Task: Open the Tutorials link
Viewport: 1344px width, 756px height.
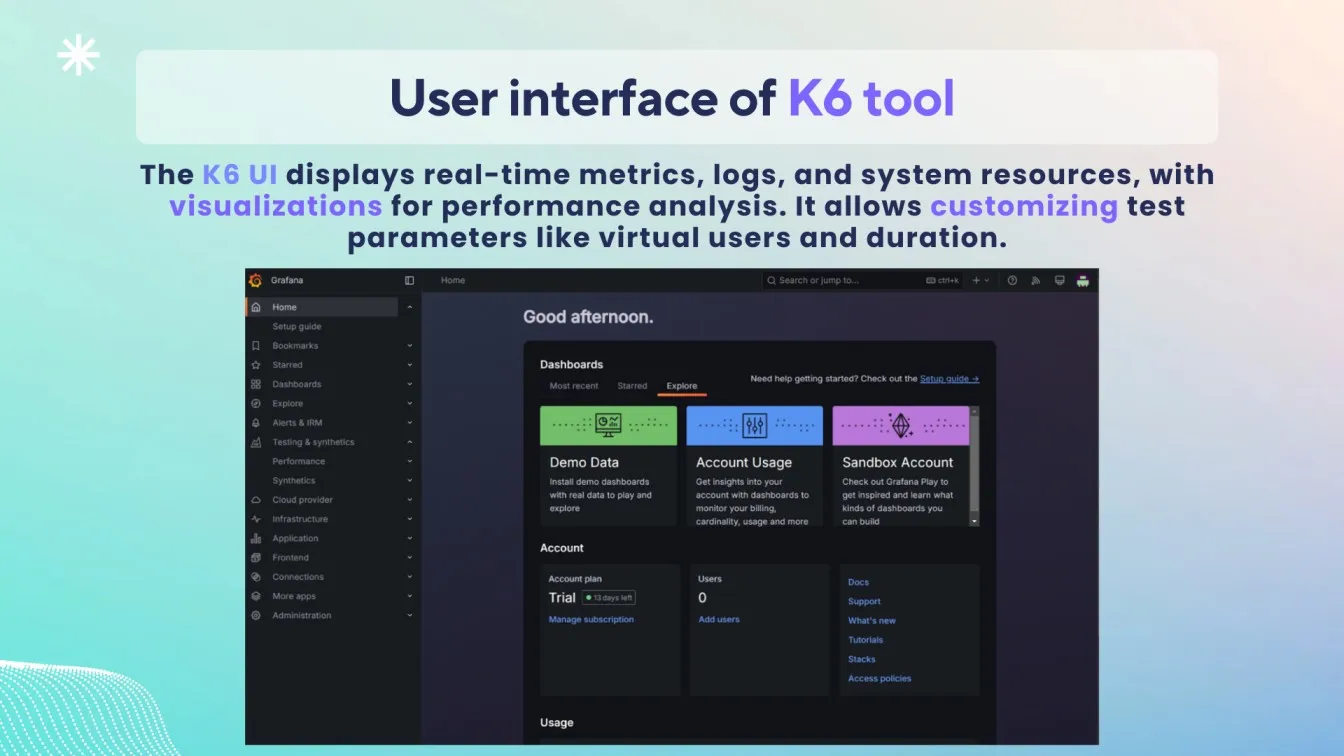Action: coord(866,640)
